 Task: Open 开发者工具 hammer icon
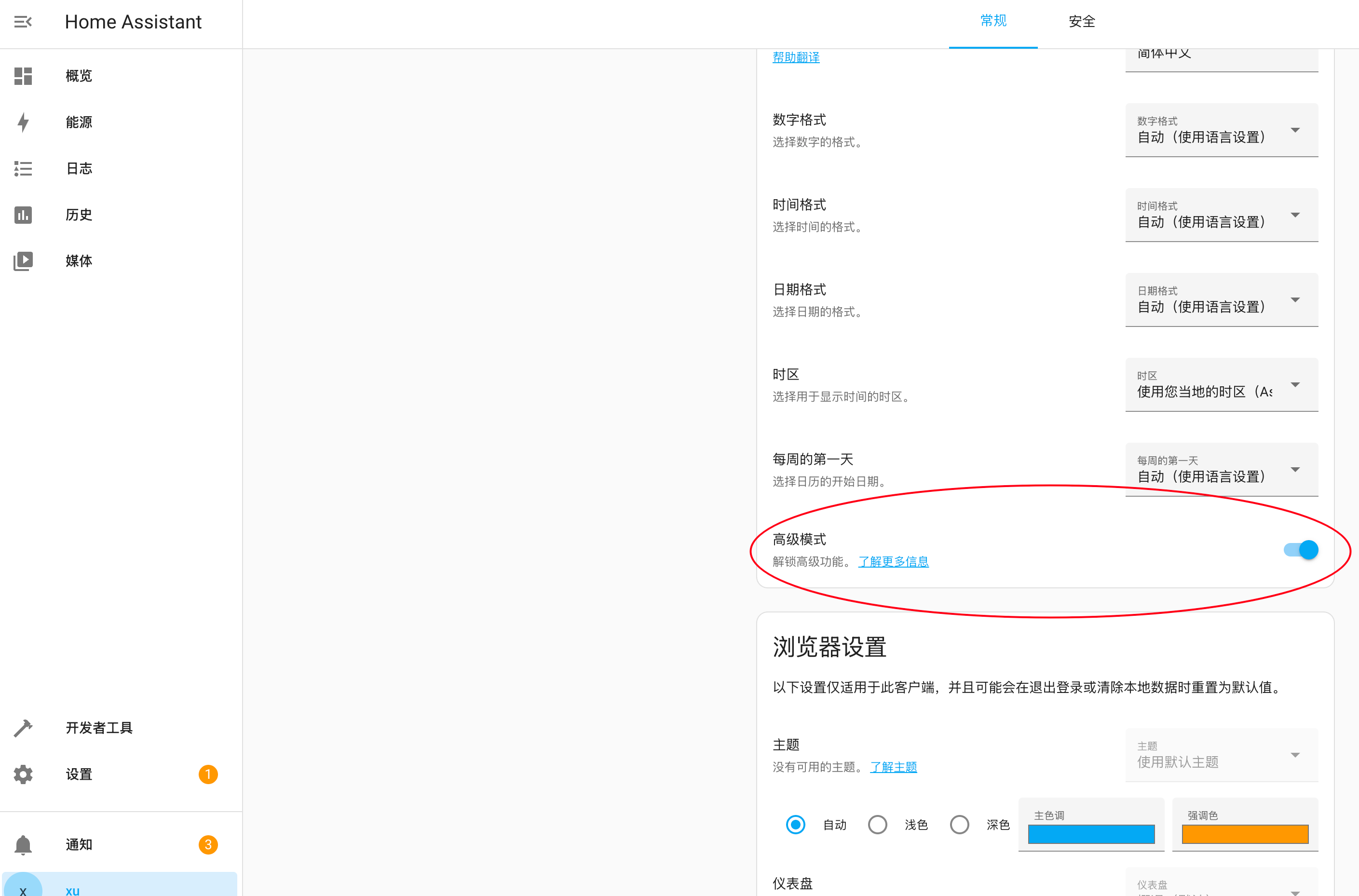(23, 728)
